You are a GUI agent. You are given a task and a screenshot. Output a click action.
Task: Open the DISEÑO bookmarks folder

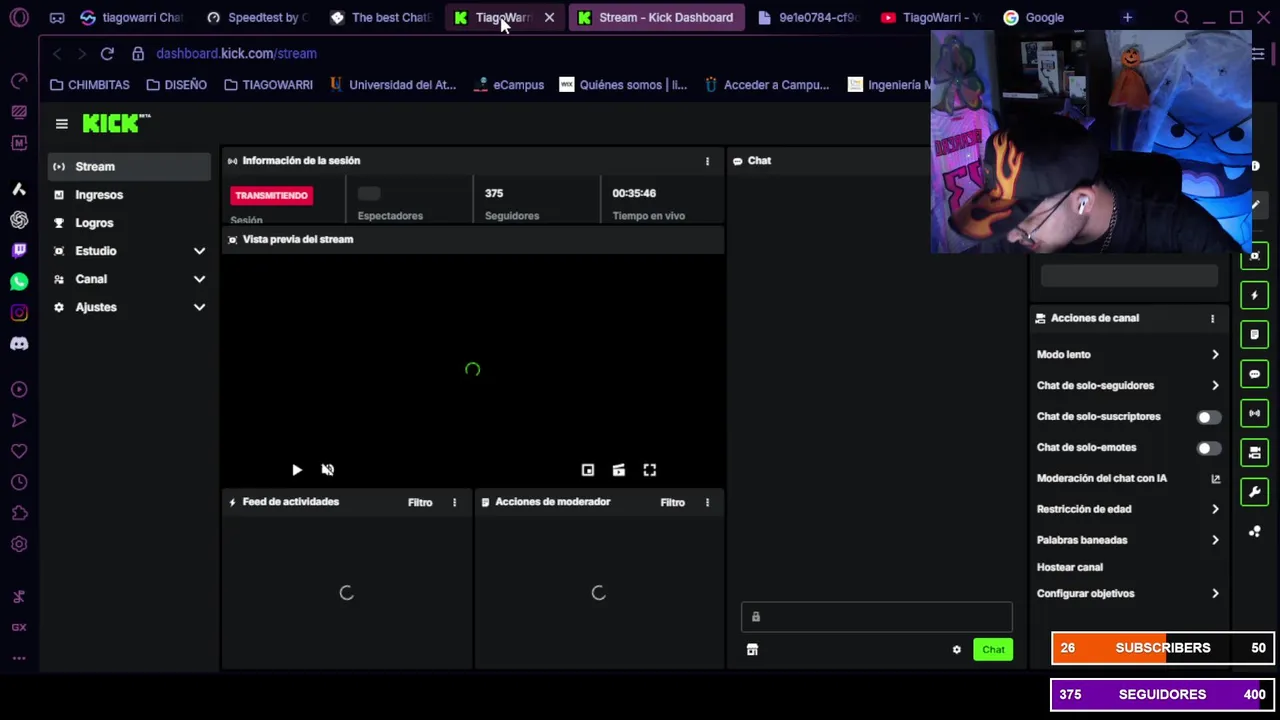[176, 85]
